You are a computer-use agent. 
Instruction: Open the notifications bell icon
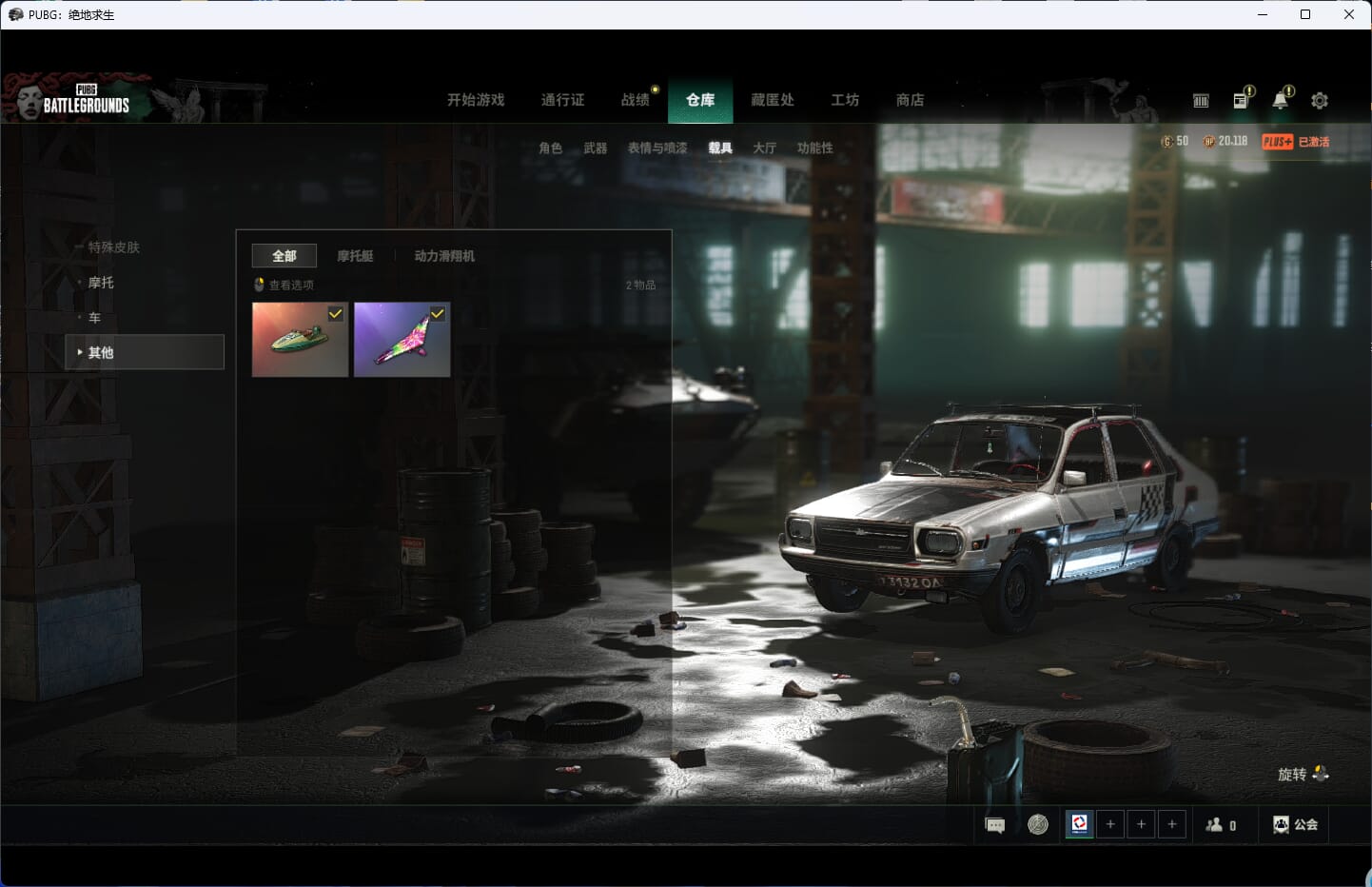click(x=1281, y=100)
